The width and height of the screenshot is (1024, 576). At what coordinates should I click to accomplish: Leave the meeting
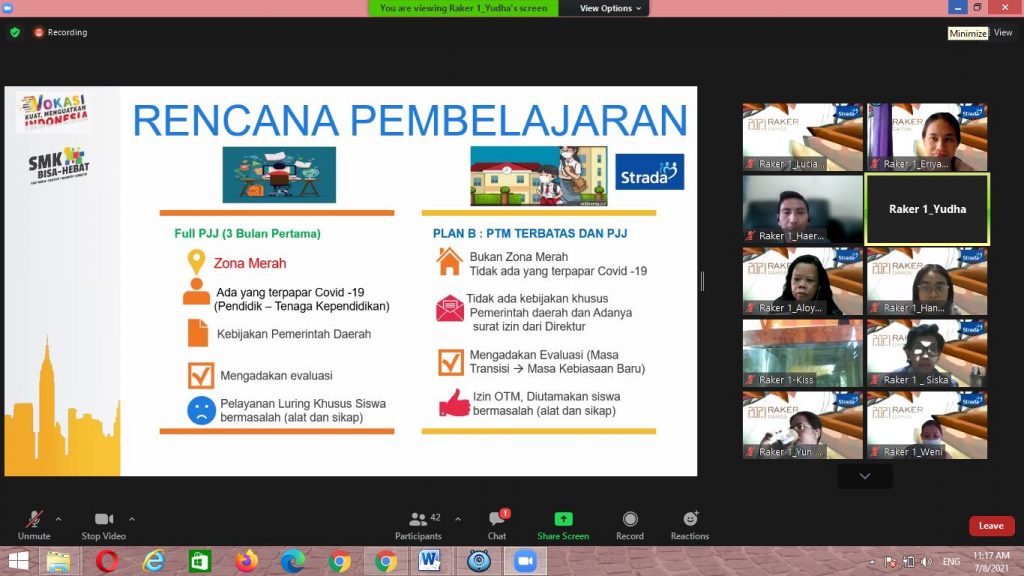click(990, 526)
